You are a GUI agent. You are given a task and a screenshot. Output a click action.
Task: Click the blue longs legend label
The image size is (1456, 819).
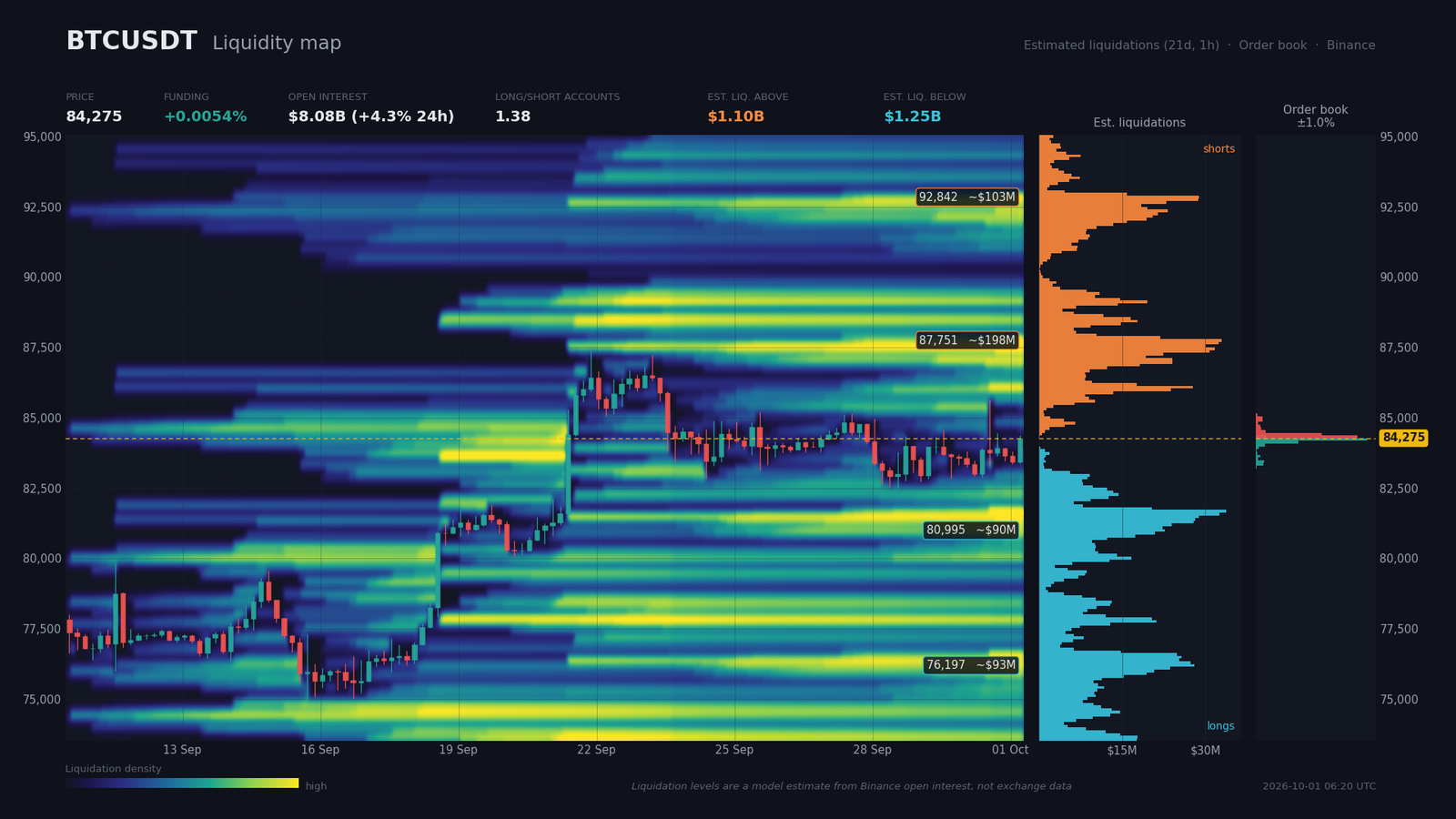pos(1220,725)
